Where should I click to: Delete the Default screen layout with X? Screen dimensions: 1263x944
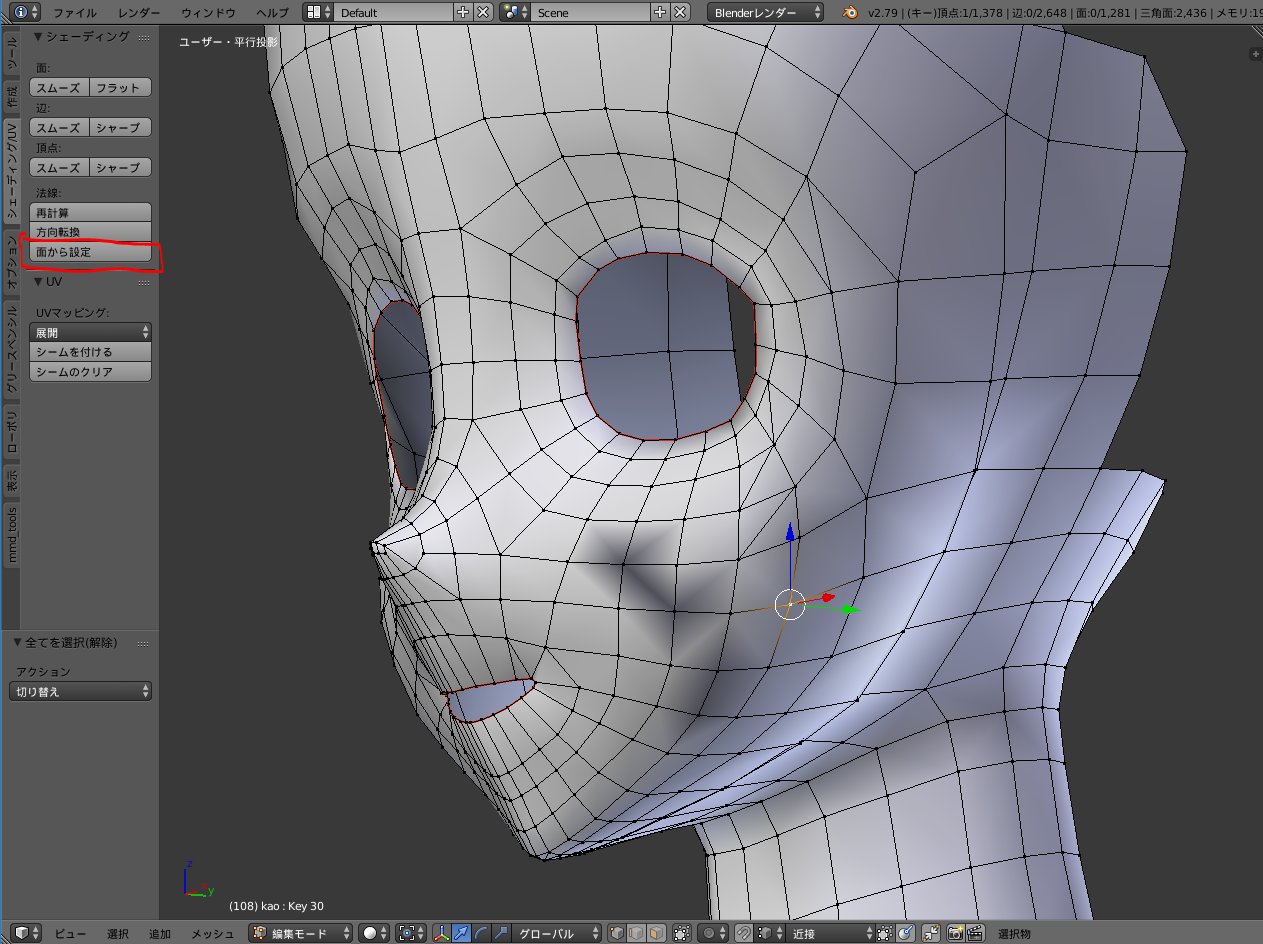[x=483, y=12]
